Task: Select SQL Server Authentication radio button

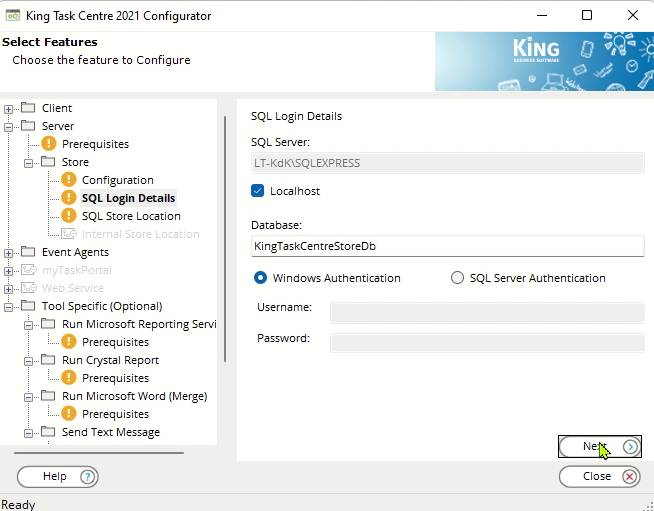Action: 457,278
